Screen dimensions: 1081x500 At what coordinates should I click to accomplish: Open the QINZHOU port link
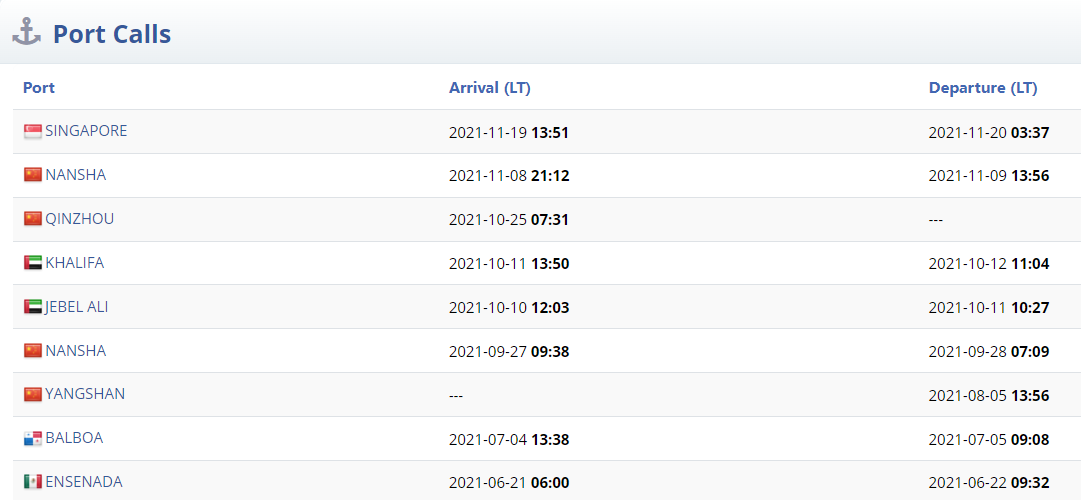point(80,219)
